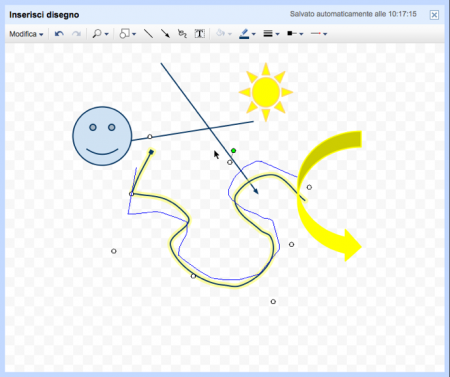Click the Inserisci disegno title text
The width and height of the screenshot is (450, 377).
tap(44, 15)
